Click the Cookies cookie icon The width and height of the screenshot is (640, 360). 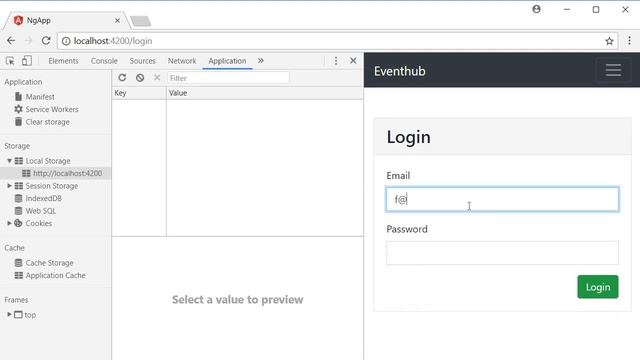pyautogui.click(x=18, y=223)
